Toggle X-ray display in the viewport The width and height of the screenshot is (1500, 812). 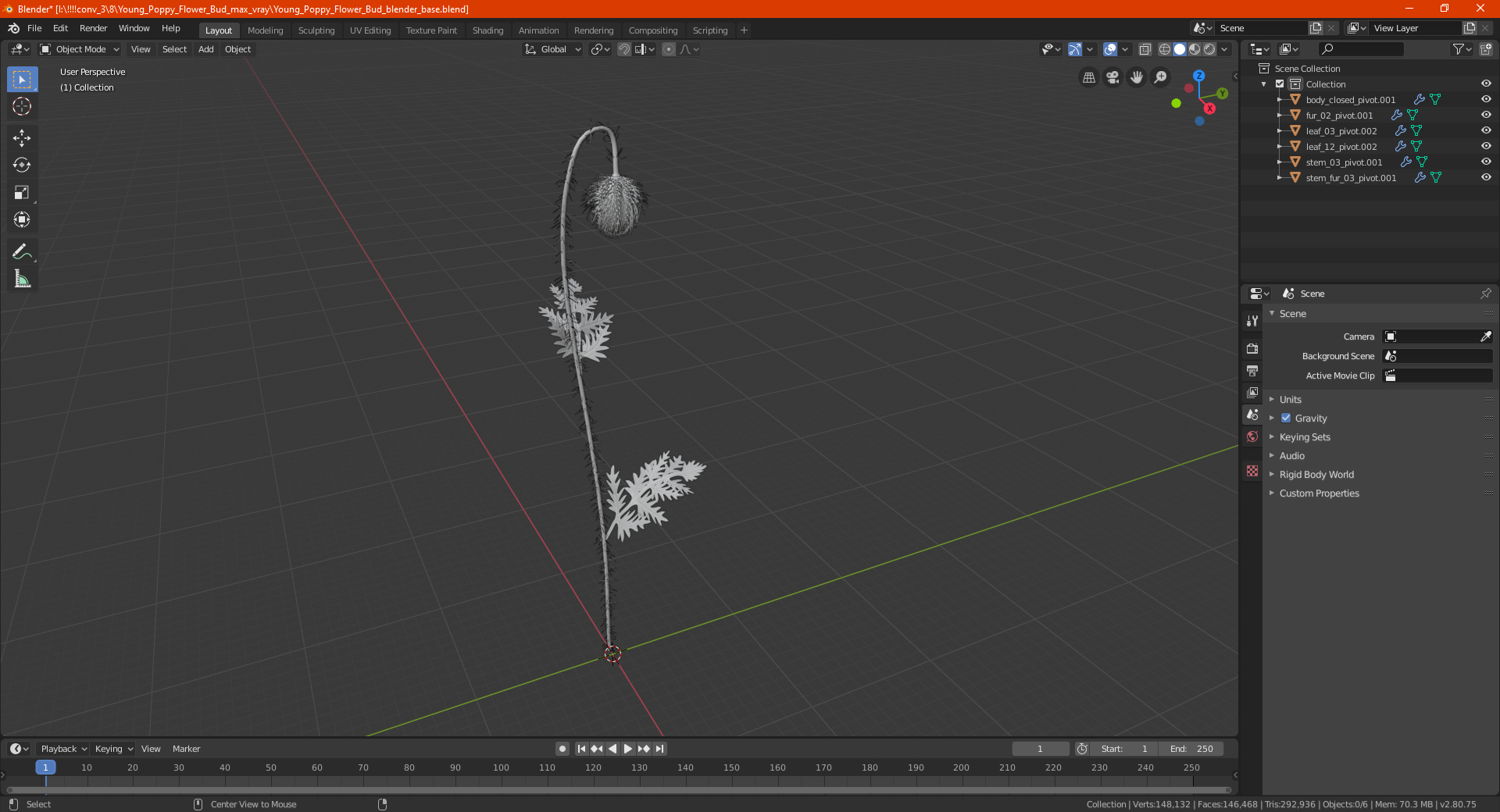click(1145, 49)
